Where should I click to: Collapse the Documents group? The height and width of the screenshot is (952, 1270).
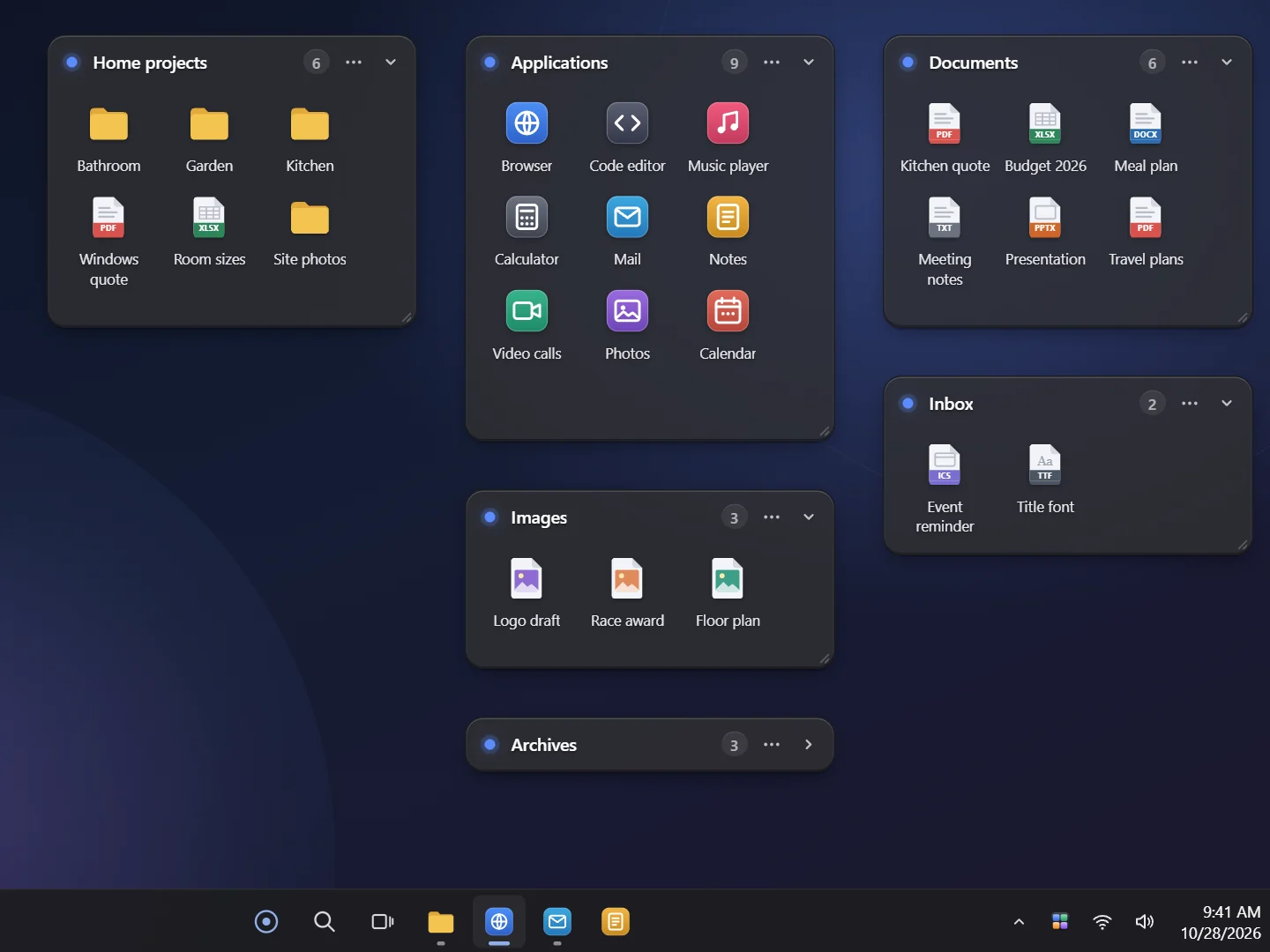tap(1227, 63)
